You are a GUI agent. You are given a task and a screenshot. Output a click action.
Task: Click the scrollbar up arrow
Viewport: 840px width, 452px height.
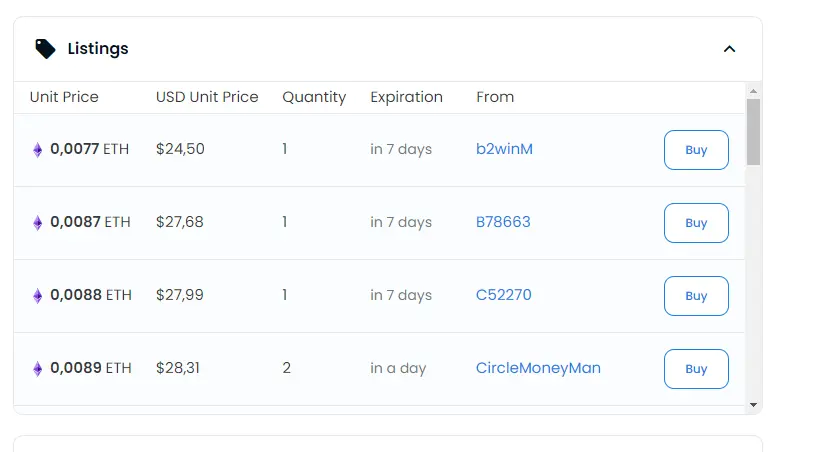[753, 91]
